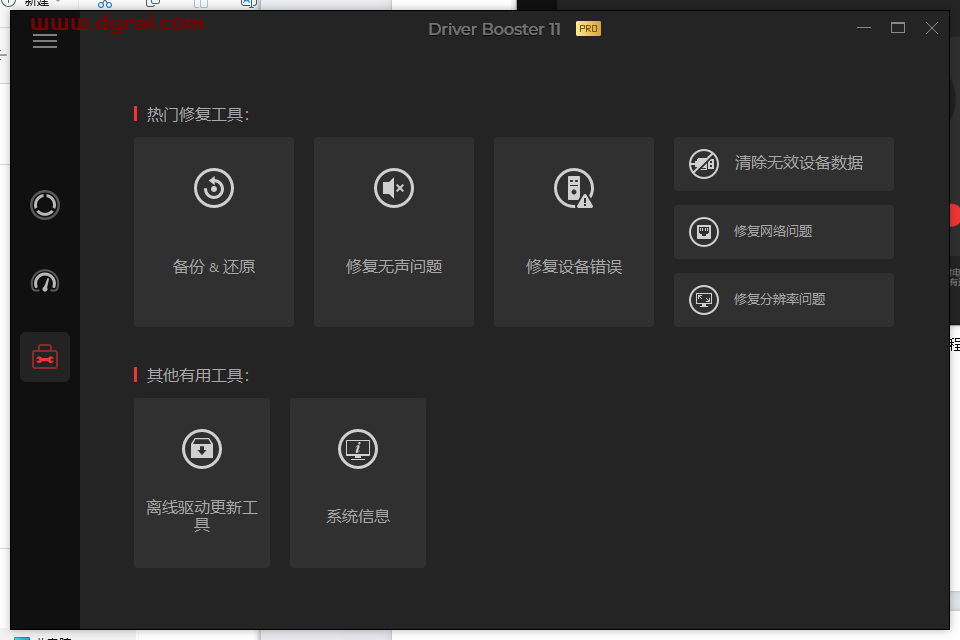Image resolution: width=960 pixels, height=640 pixels.
Task: Open the 修复设备错误 tool label
Action: point(574,267)
